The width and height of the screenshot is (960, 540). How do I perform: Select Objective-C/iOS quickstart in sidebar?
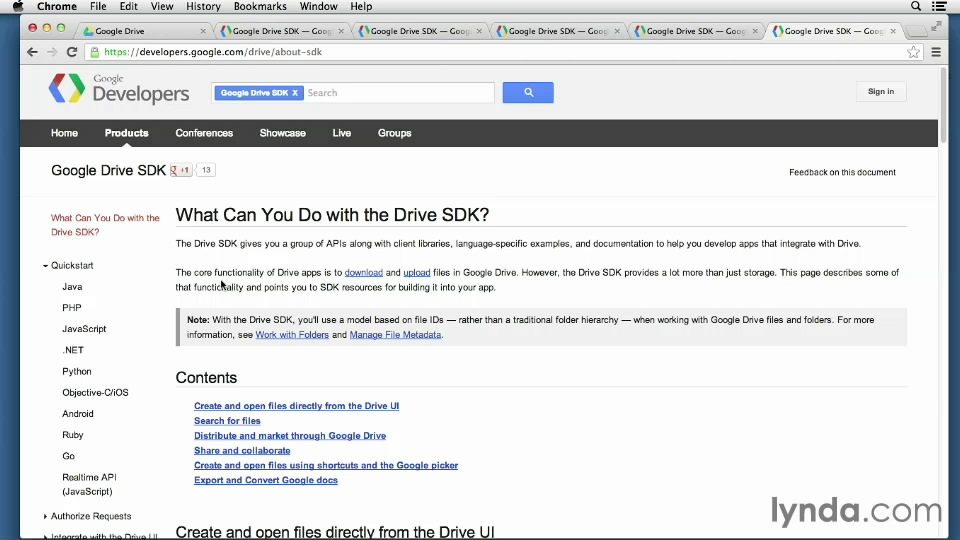(95, 392)
